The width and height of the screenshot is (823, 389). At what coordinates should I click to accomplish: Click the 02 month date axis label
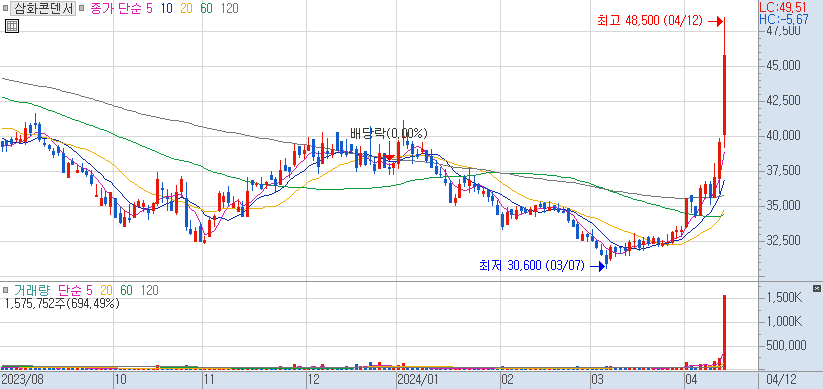click(508, 379)
